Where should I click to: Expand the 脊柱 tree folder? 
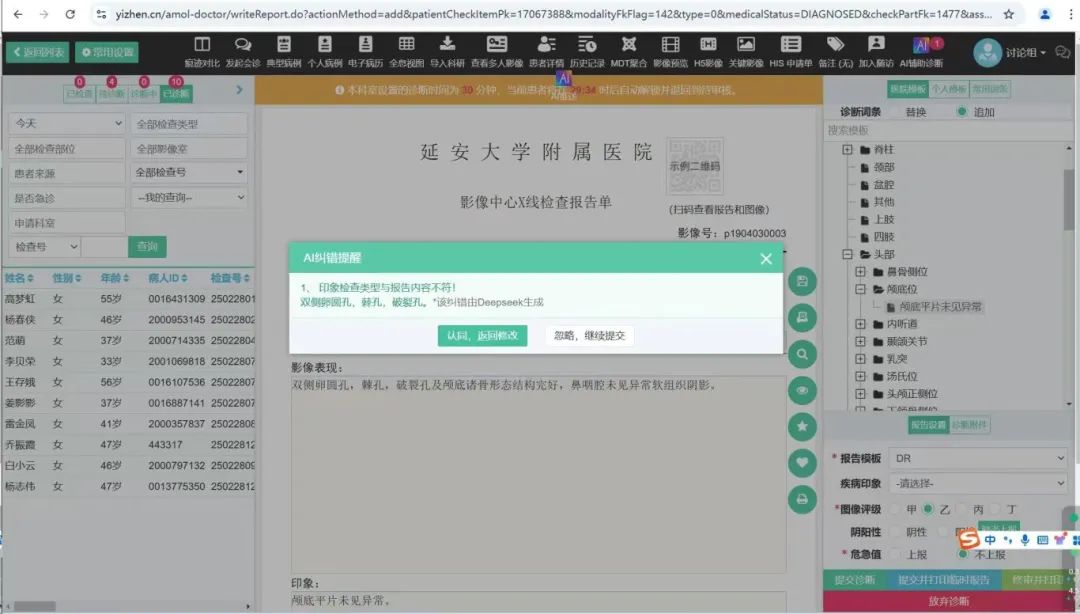847,150
